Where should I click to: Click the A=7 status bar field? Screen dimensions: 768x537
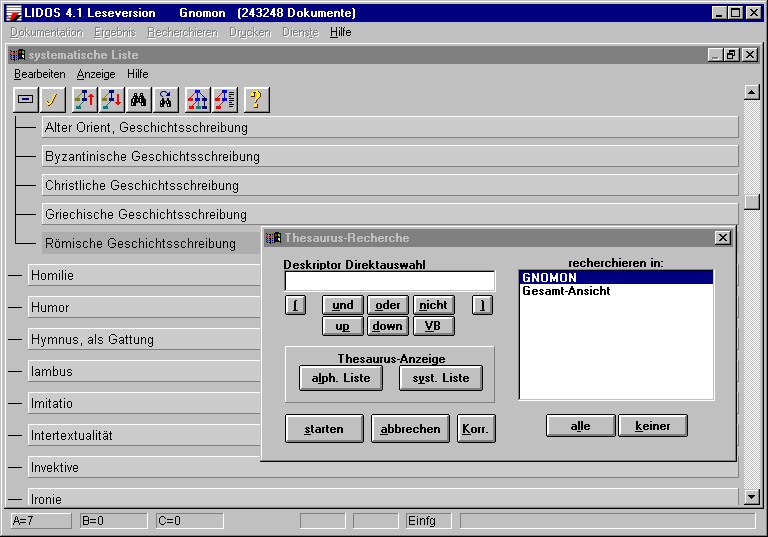click(x=41, y=520)
